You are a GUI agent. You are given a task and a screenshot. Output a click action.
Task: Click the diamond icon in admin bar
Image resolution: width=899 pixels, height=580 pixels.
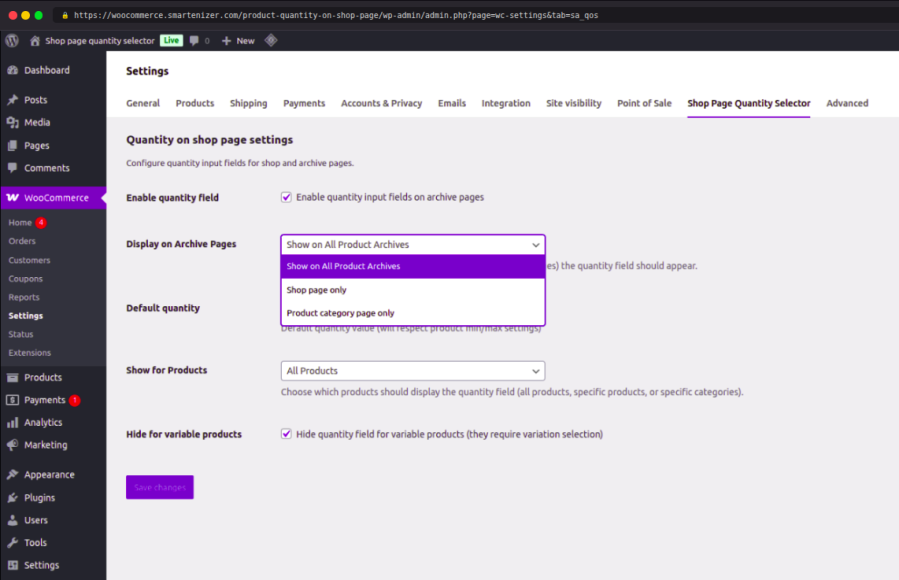click(x=271, y=40)
